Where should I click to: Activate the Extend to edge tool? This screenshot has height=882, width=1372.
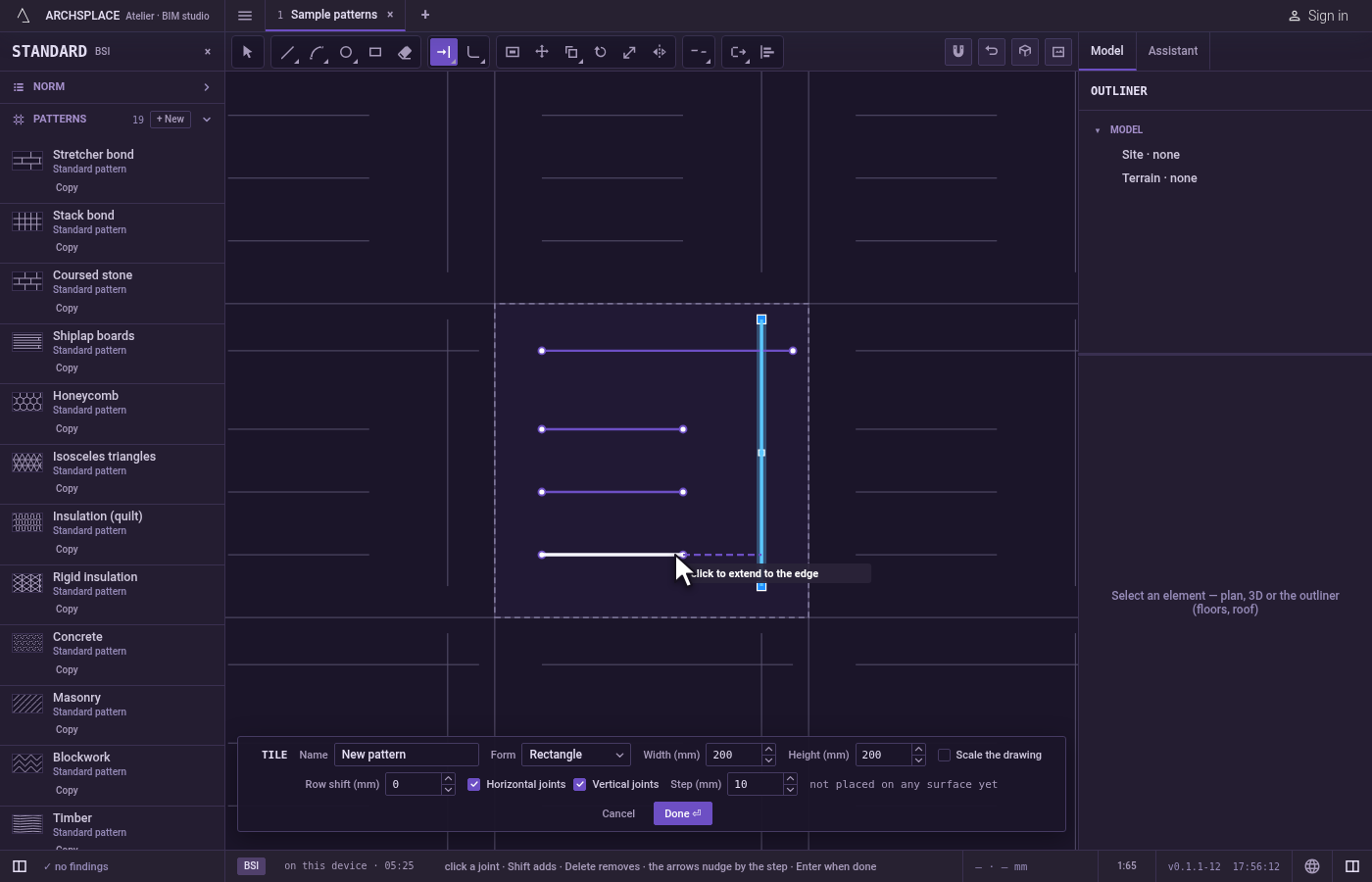[444, 52]
